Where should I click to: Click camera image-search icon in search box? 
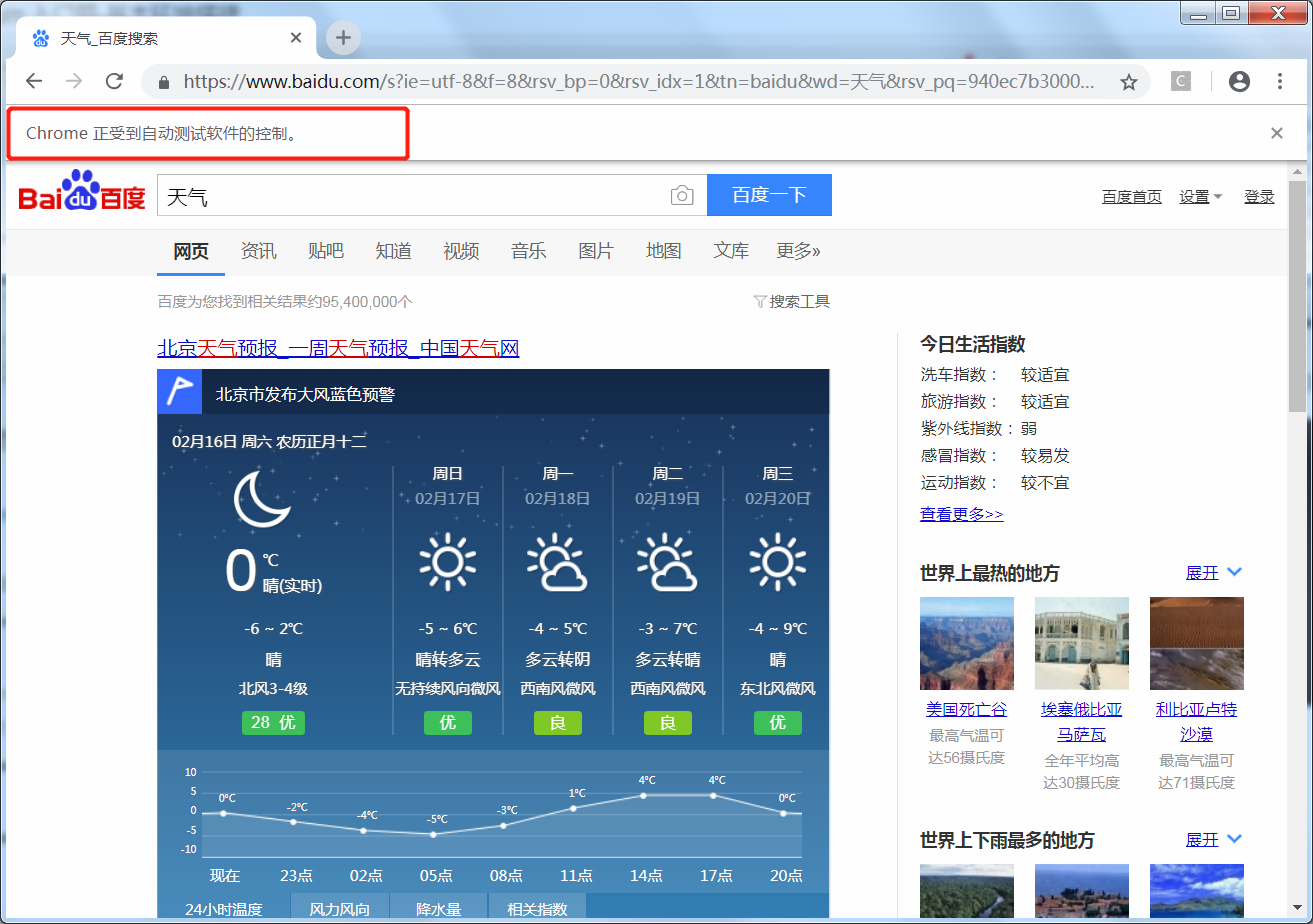682,195
